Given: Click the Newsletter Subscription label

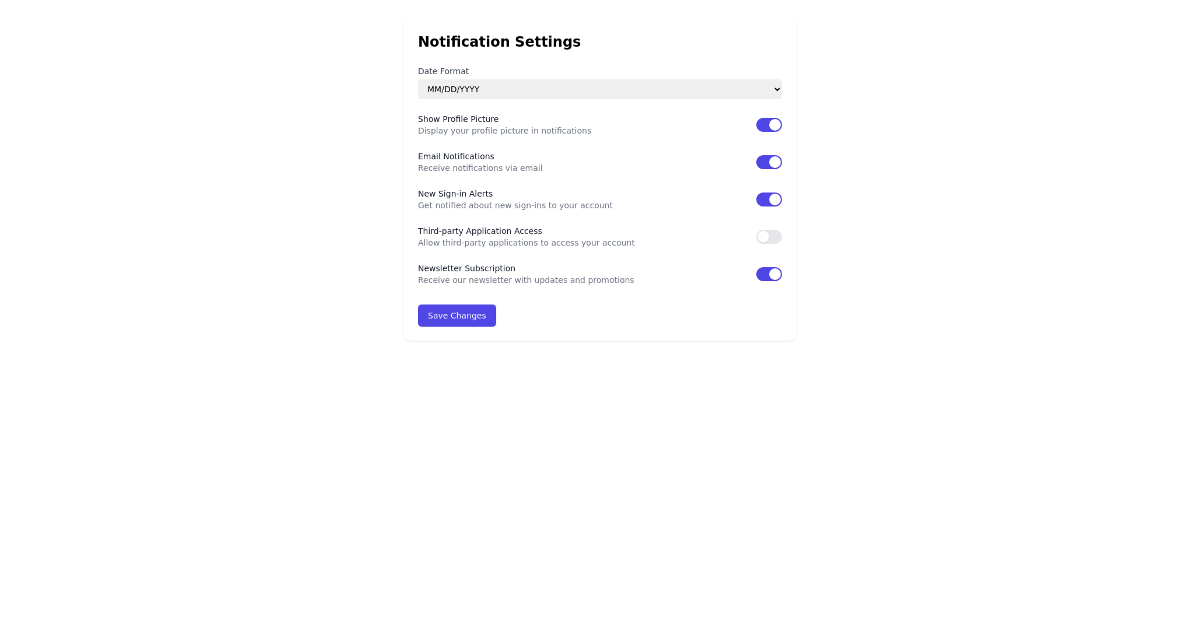Looking at the screenshot, I should 466,268.
